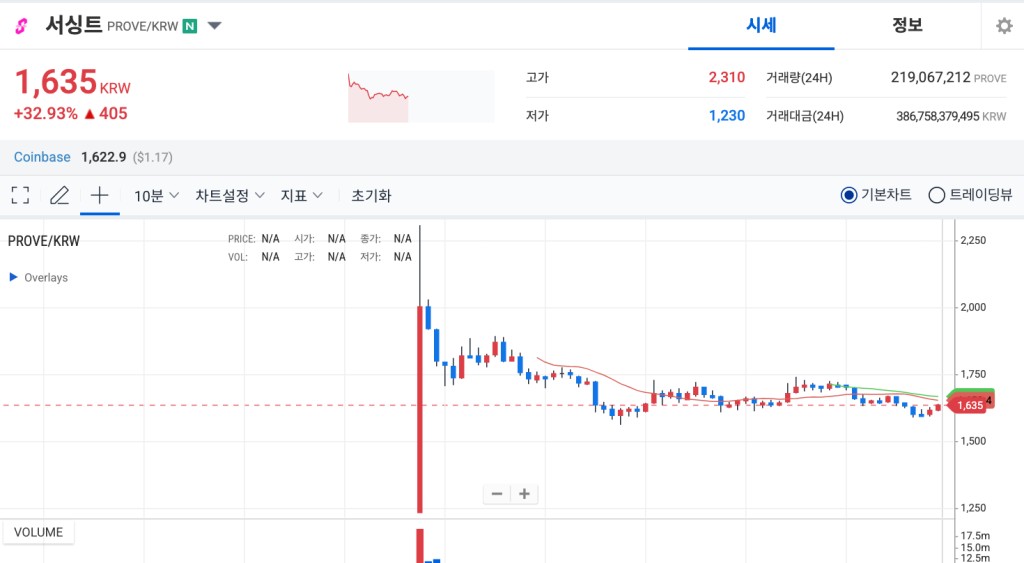This screenshot has height=563, width=1024.
Task: Click the 초기화 reset button
Action: click(x=371, y=195)
